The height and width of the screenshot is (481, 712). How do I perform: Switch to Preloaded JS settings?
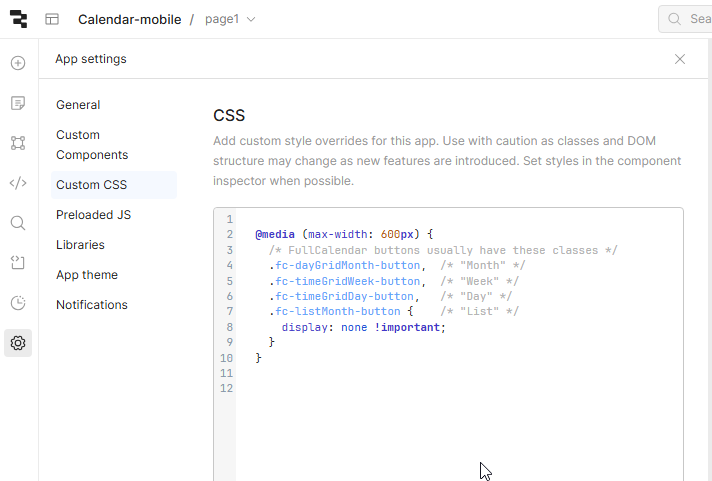click(94, 215)
